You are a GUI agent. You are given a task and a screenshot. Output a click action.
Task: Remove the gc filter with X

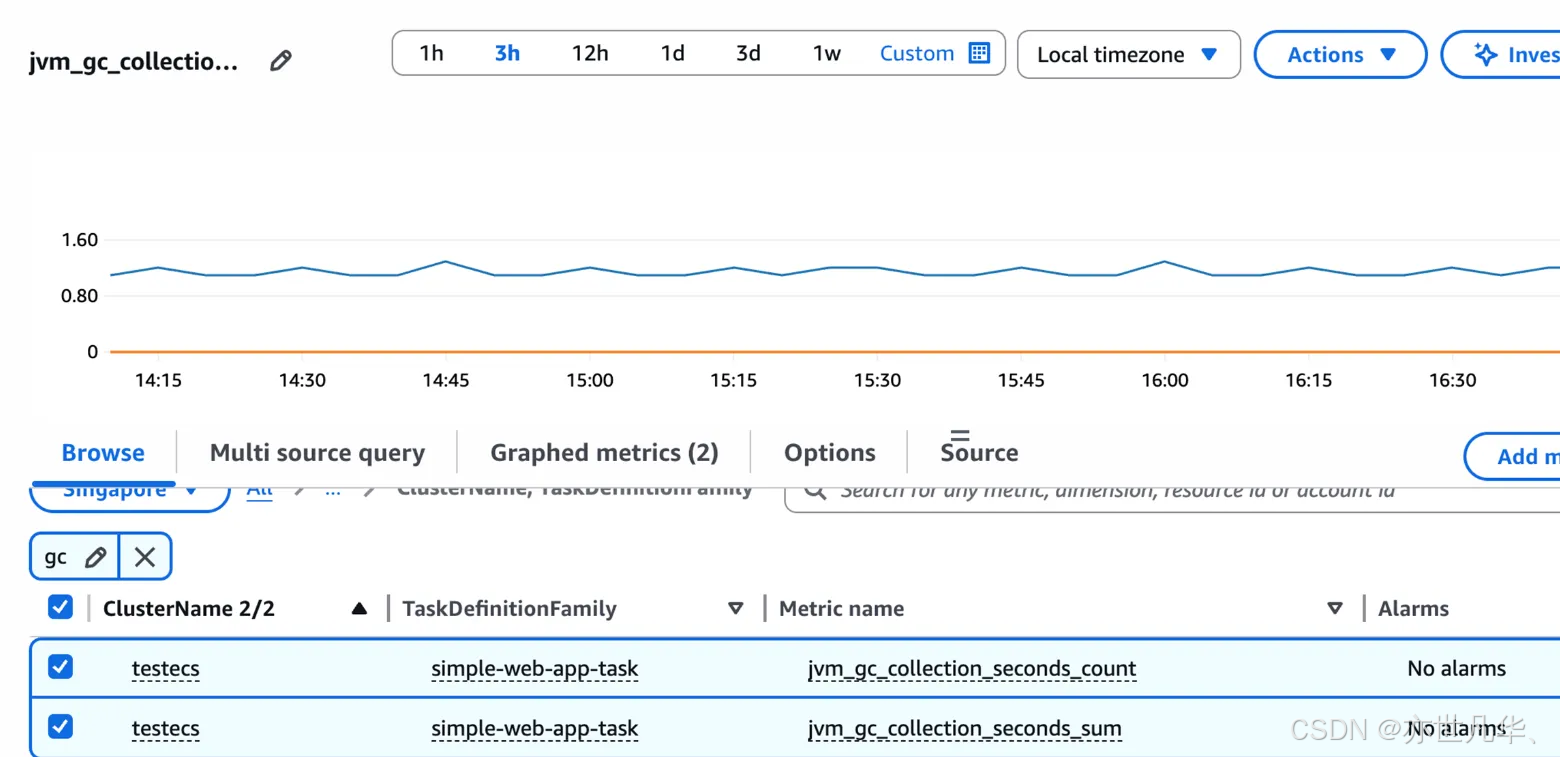pyautogui.click(x=145, y=557)
